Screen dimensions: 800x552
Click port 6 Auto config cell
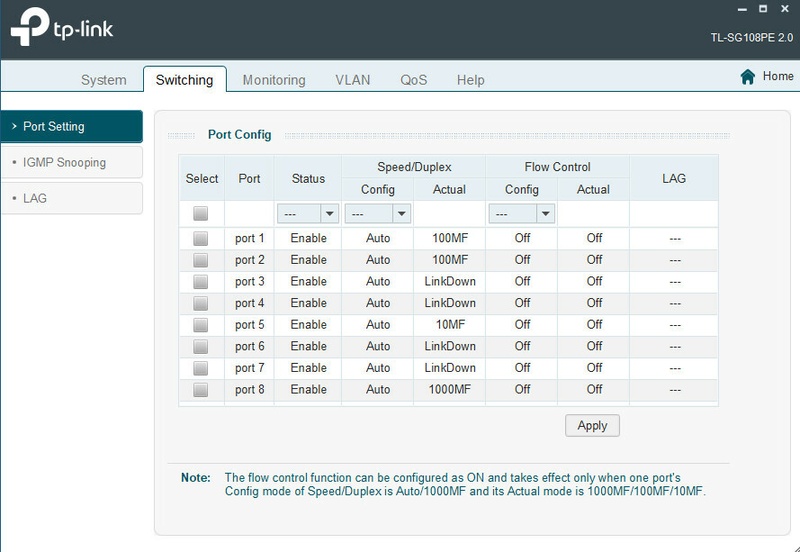(378, 346)
